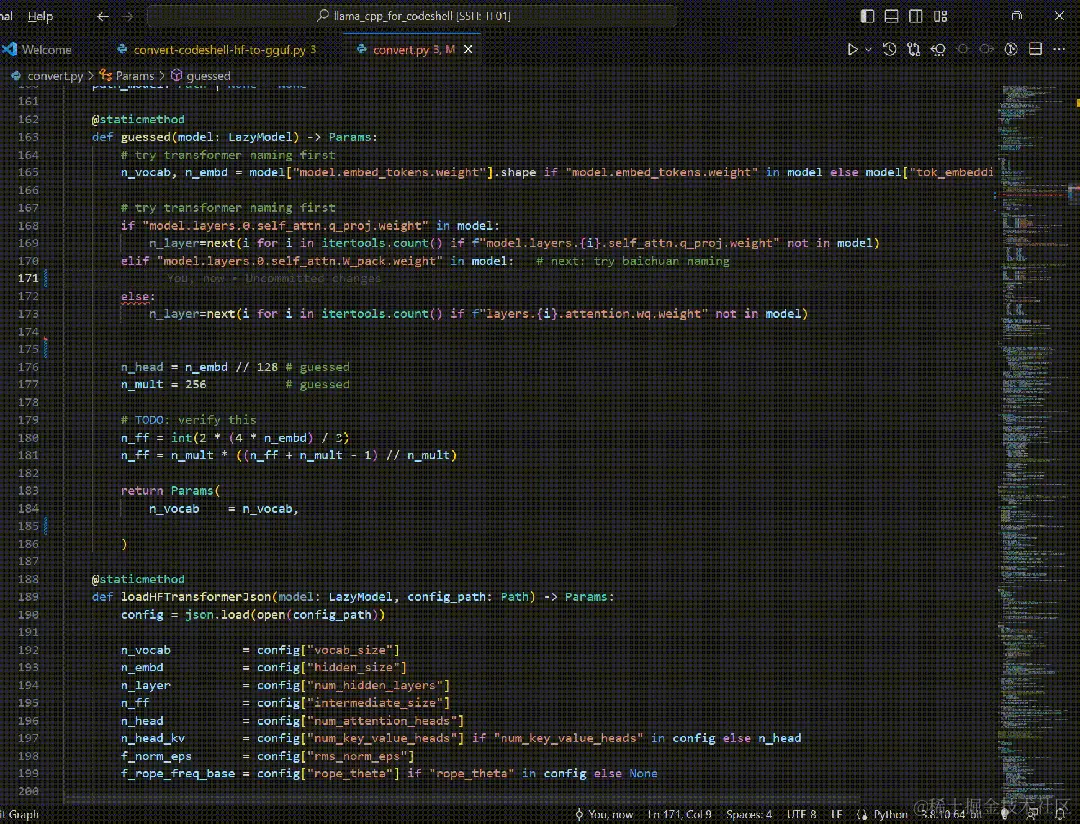This screenshot has width=1080, height=824.
Task: Open the run options dropdown arrow
Action: tap(868, 50)
